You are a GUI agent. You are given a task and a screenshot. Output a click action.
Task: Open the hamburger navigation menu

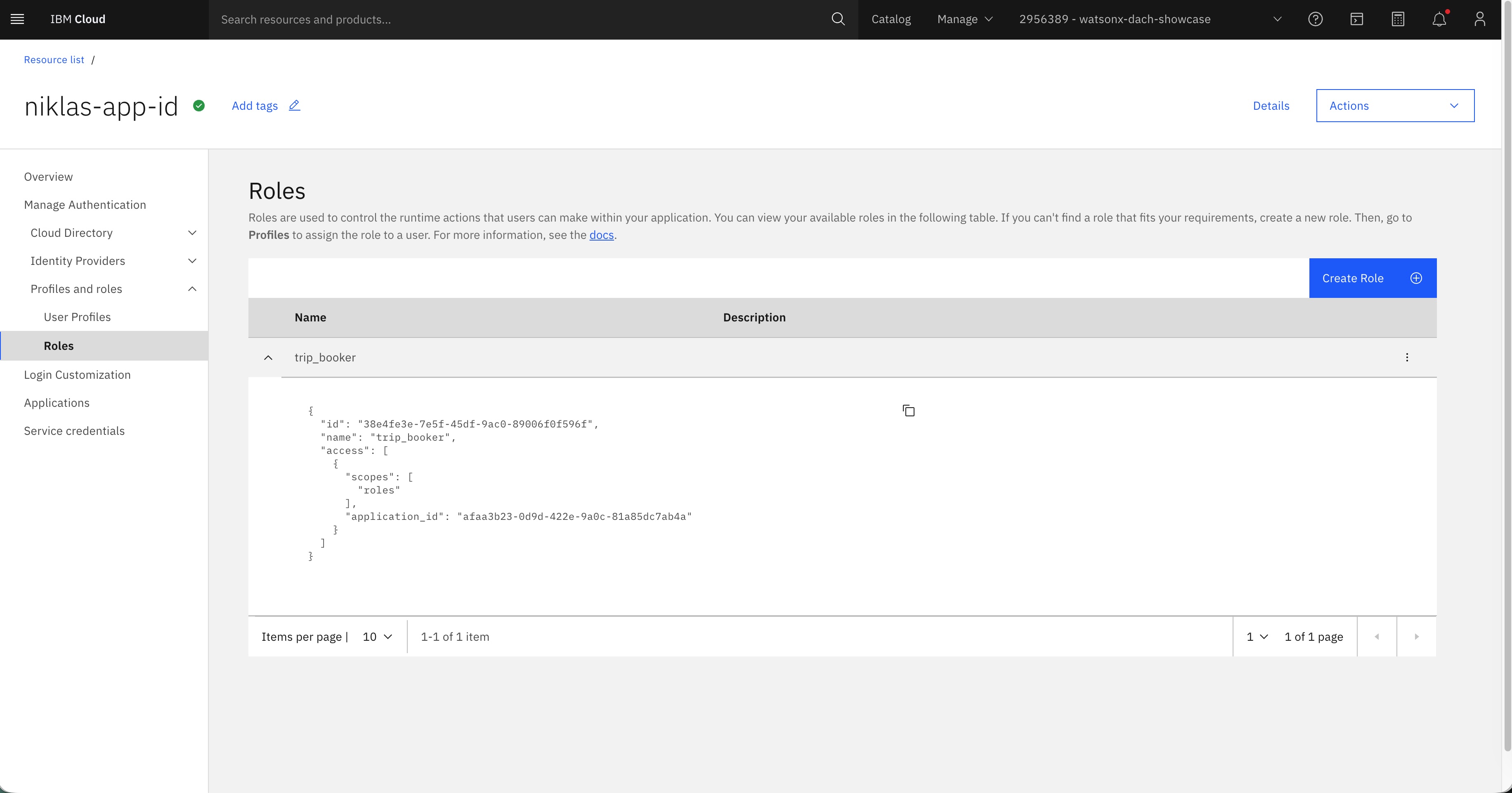(18, 19)
